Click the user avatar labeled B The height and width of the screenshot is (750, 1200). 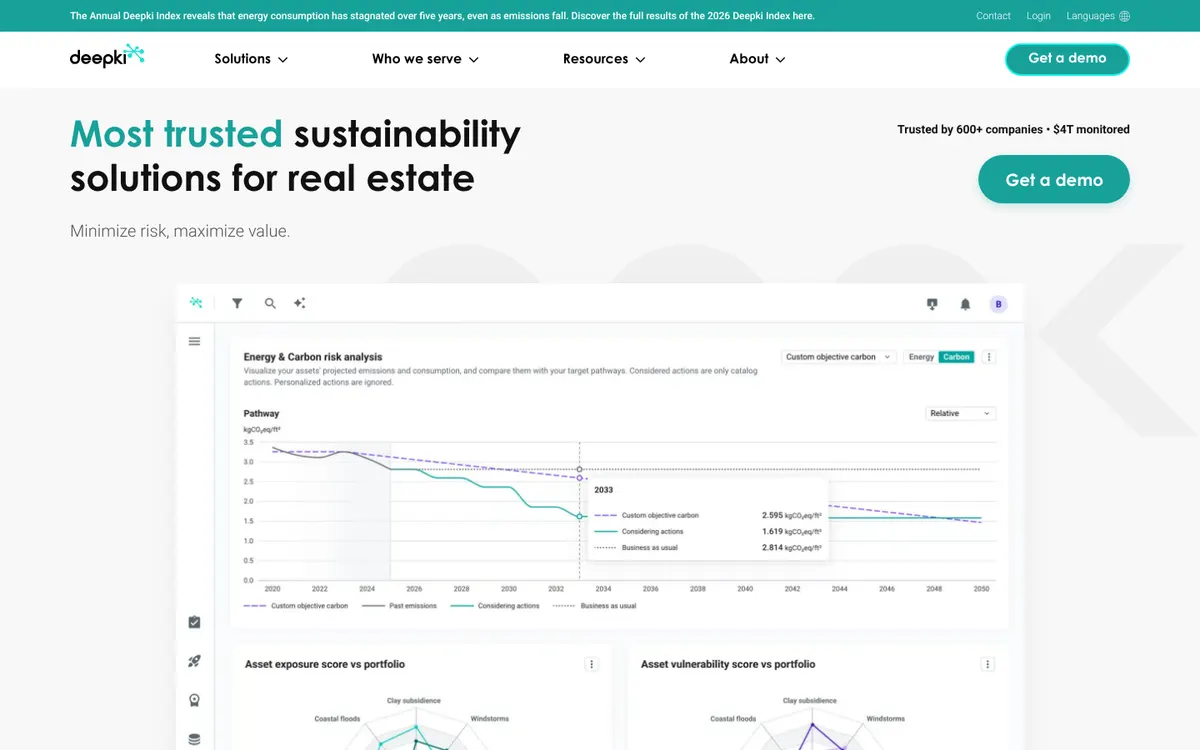click(998, 304)
